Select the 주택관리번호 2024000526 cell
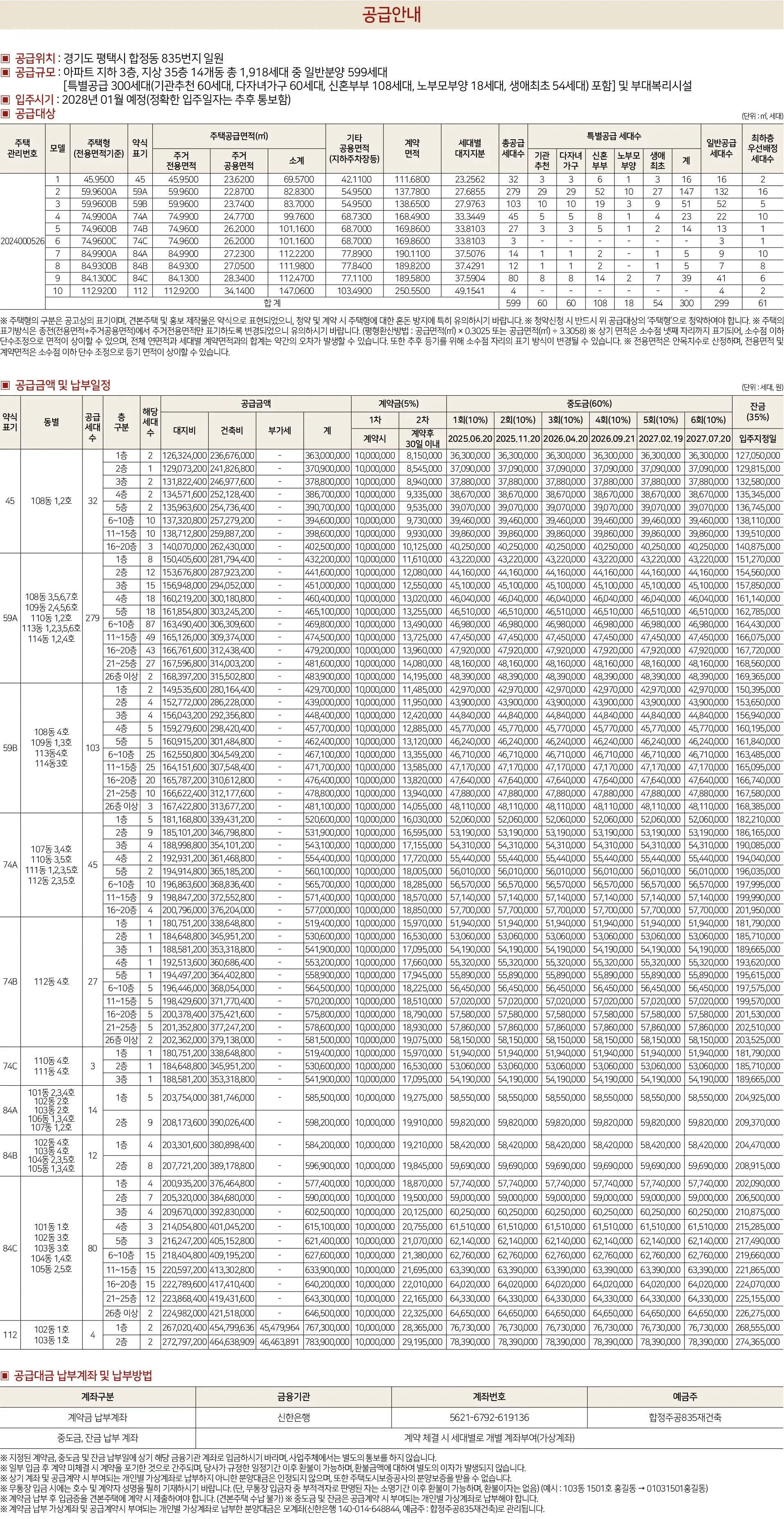 pyautogui.click(x=22, y=241)
